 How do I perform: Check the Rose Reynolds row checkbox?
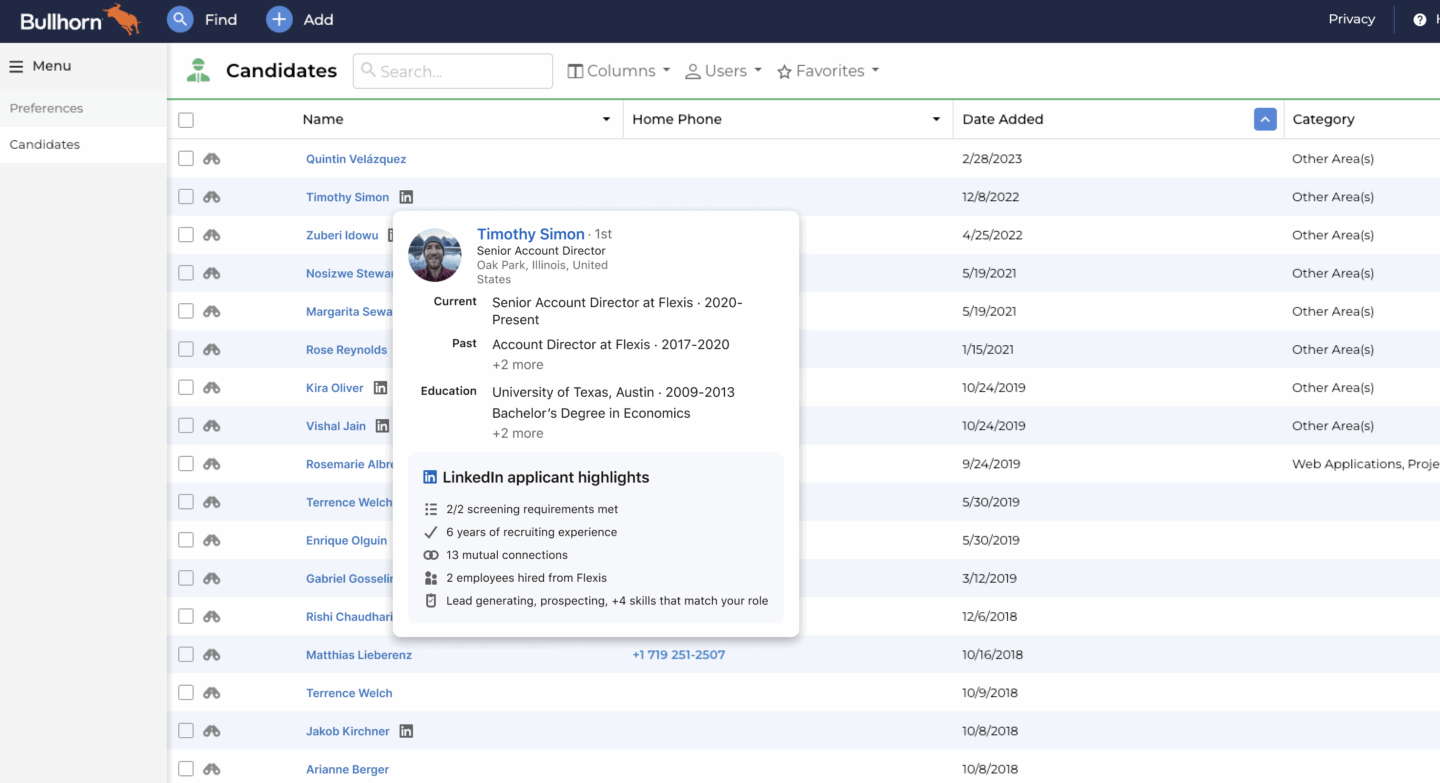(x=186, y=349)
